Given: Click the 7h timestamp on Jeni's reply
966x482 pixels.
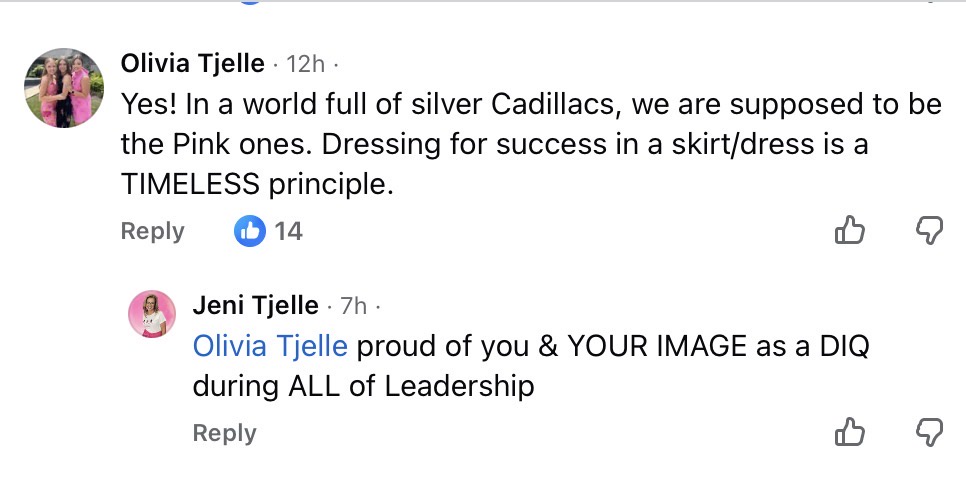Looking at the screenshot, I should coord(353,305).
